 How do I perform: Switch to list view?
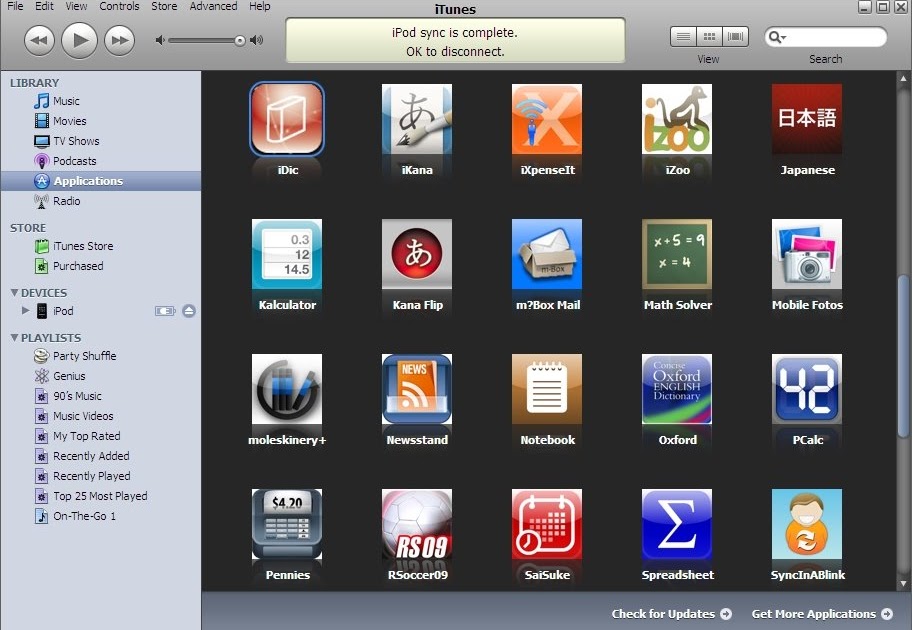click(683, 37)
